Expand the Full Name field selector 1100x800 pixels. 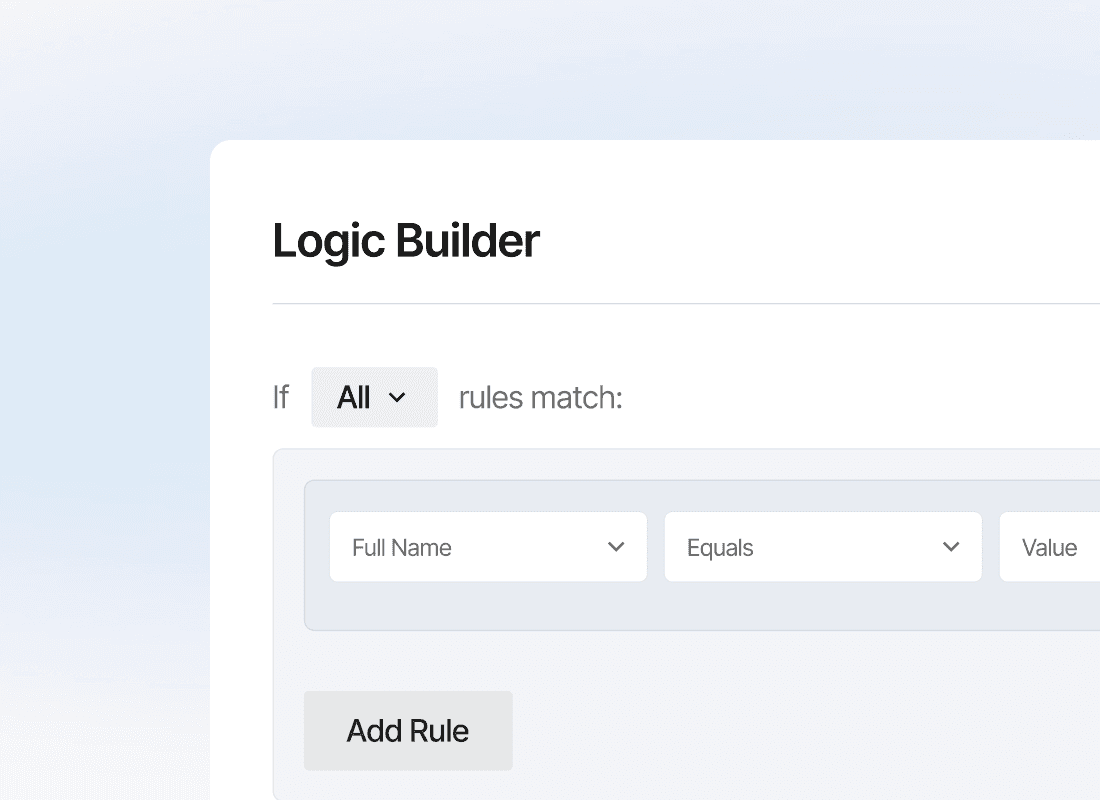[488, 547]
